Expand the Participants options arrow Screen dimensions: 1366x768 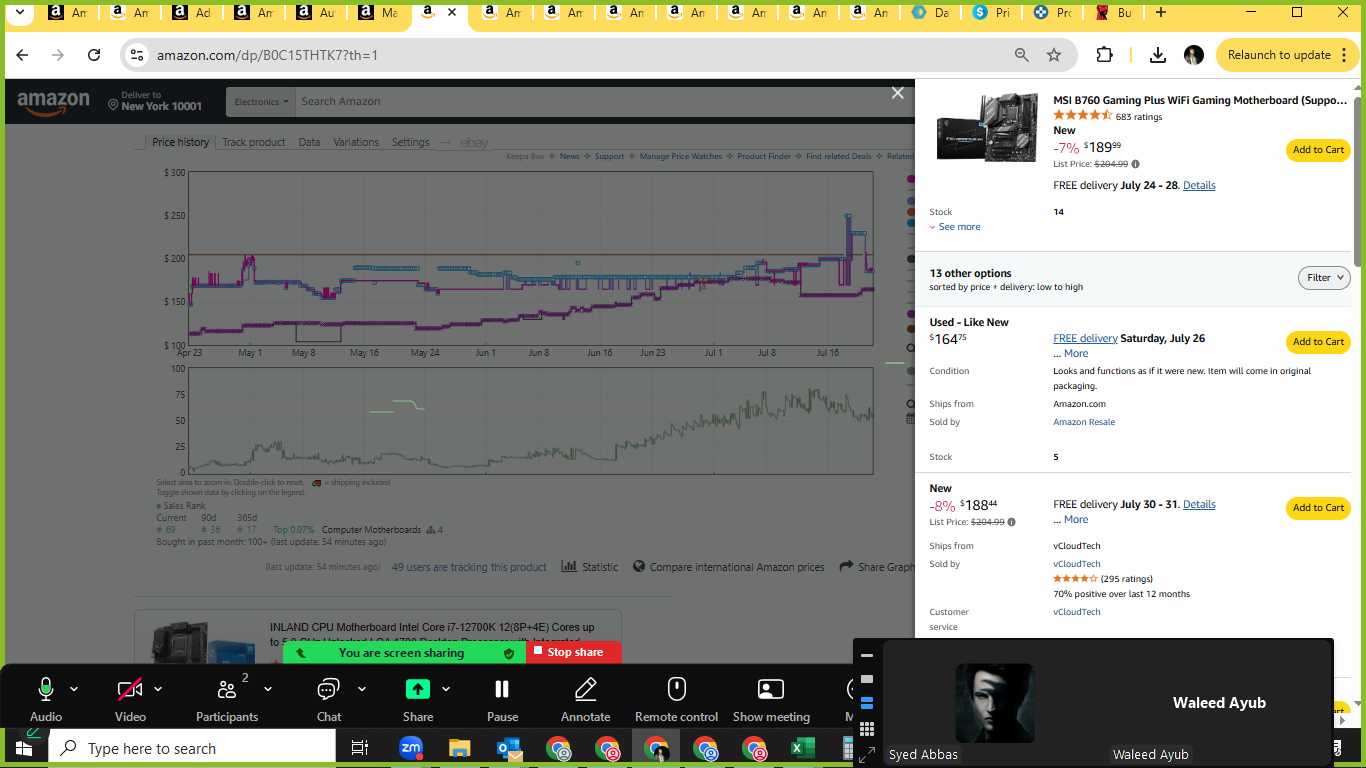pyautogui.click(x=268, y=689)
